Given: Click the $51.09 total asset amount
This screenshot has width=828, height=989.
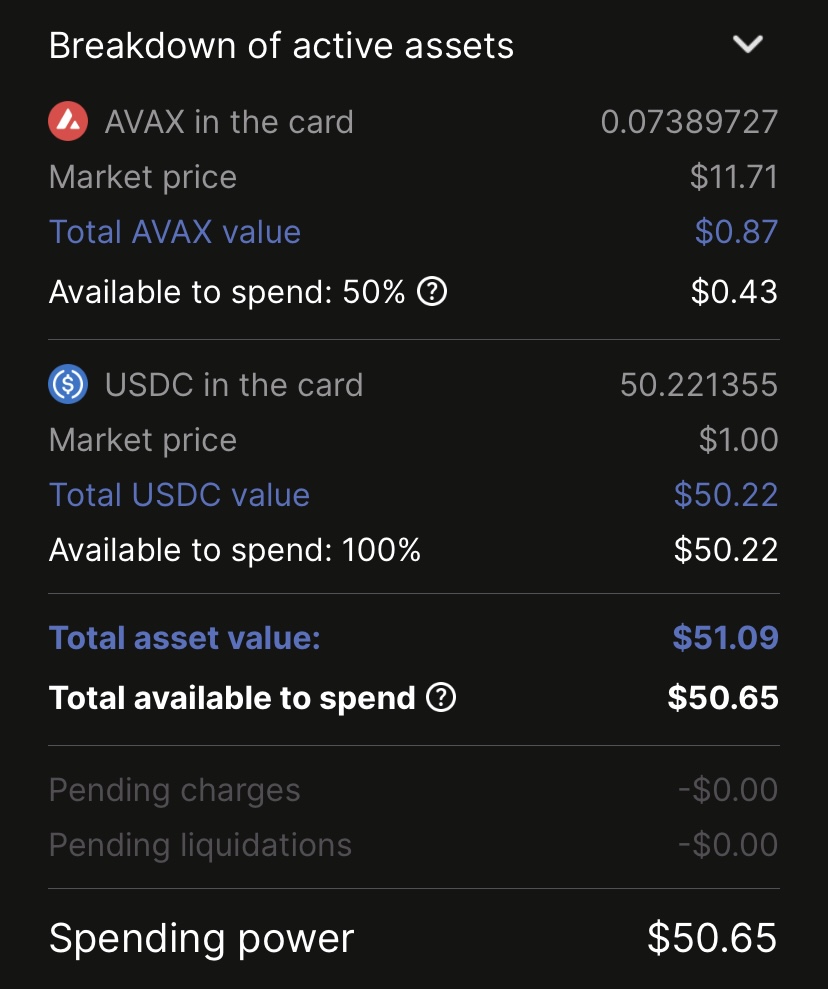Looking at the screenshot, I should 725,638.
